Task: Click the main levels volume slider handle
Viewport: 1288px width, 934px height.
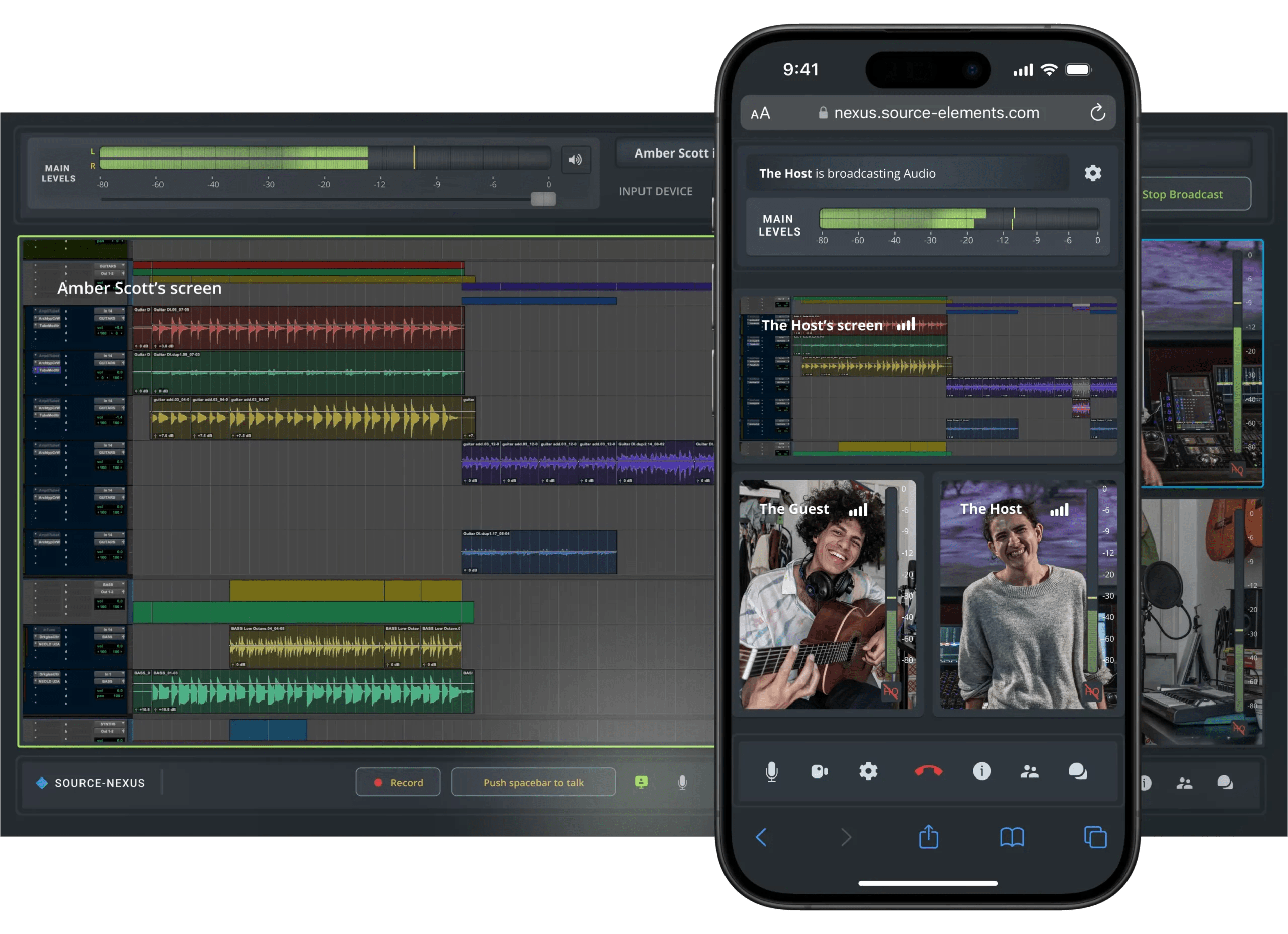Action: [x=543, y=199]
